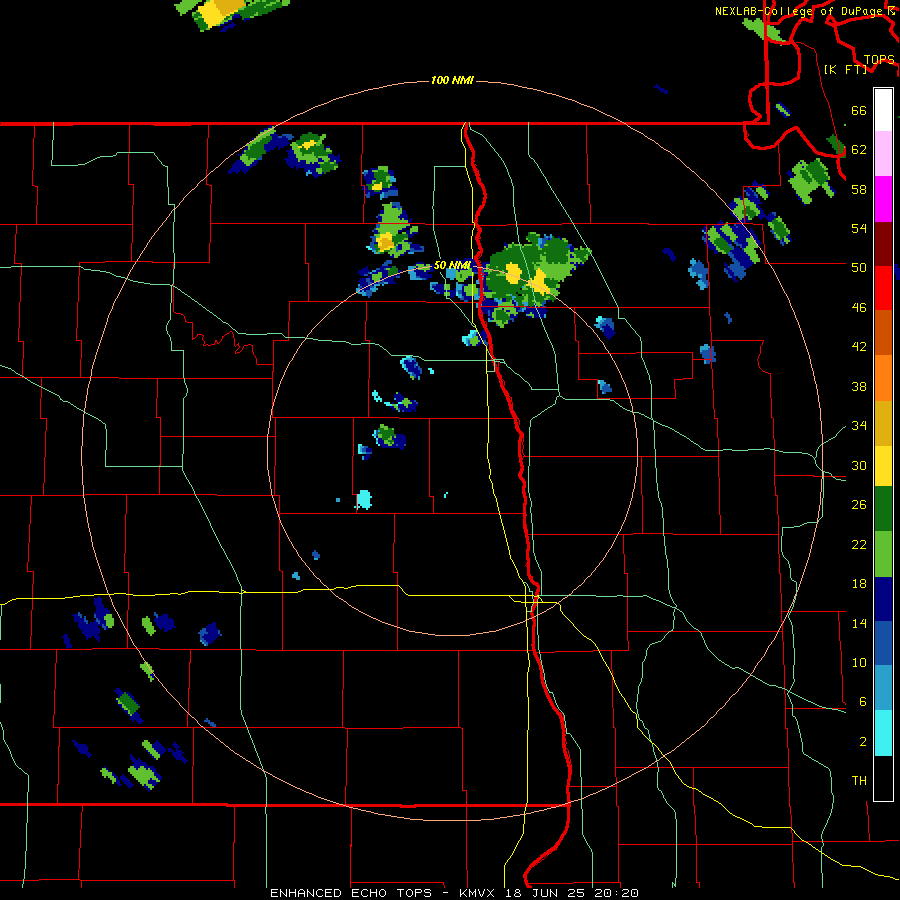The width and height of the screenshot is (900, 900).
Task: Click the legend value "58"
Action: click(x=859, y=189)
